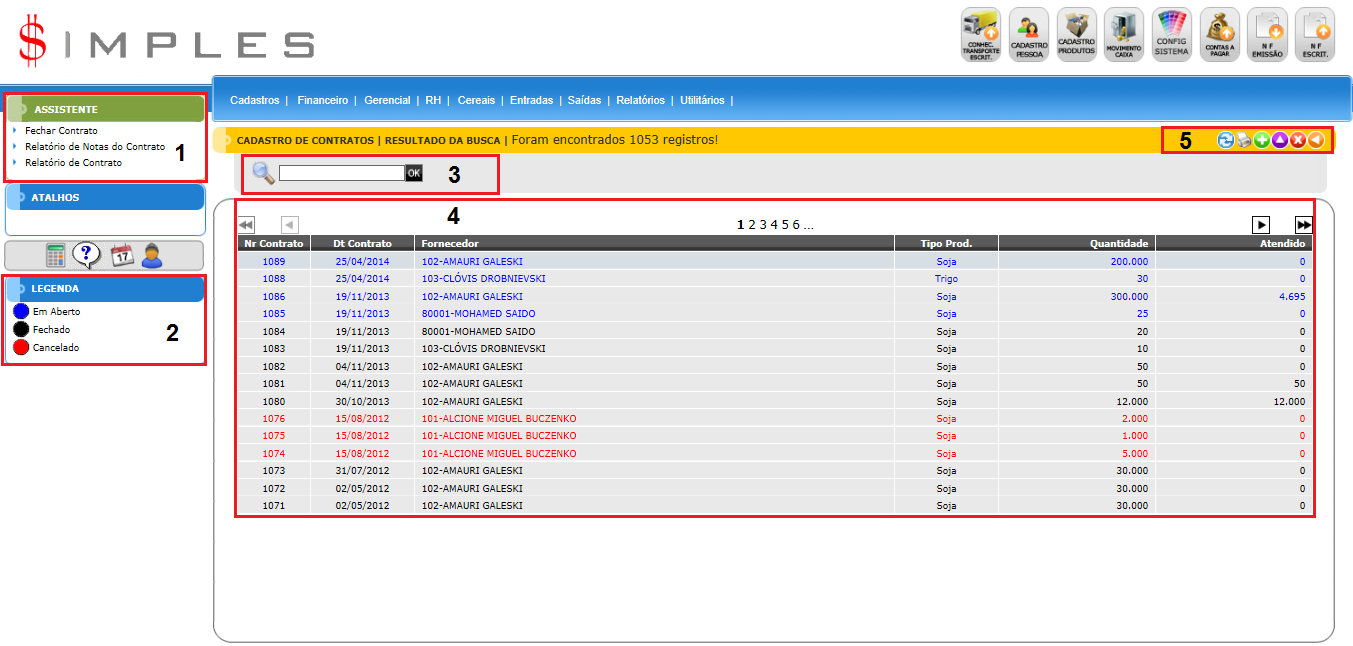Viewport: 1353px width, 646px height.
Task: Open the calendar icon in the sidebar
Action: click(121, 256)
